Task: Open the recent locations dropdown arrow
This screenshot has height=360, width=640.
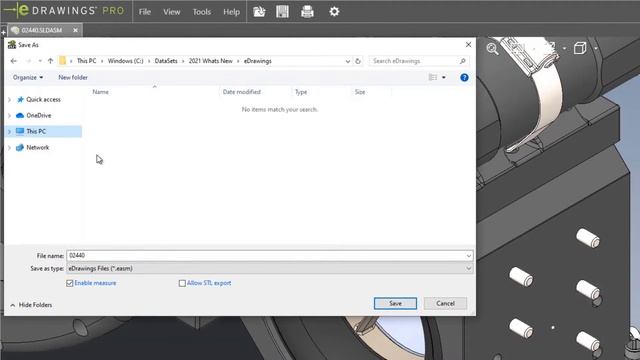Action: click(x=40, y=61)
